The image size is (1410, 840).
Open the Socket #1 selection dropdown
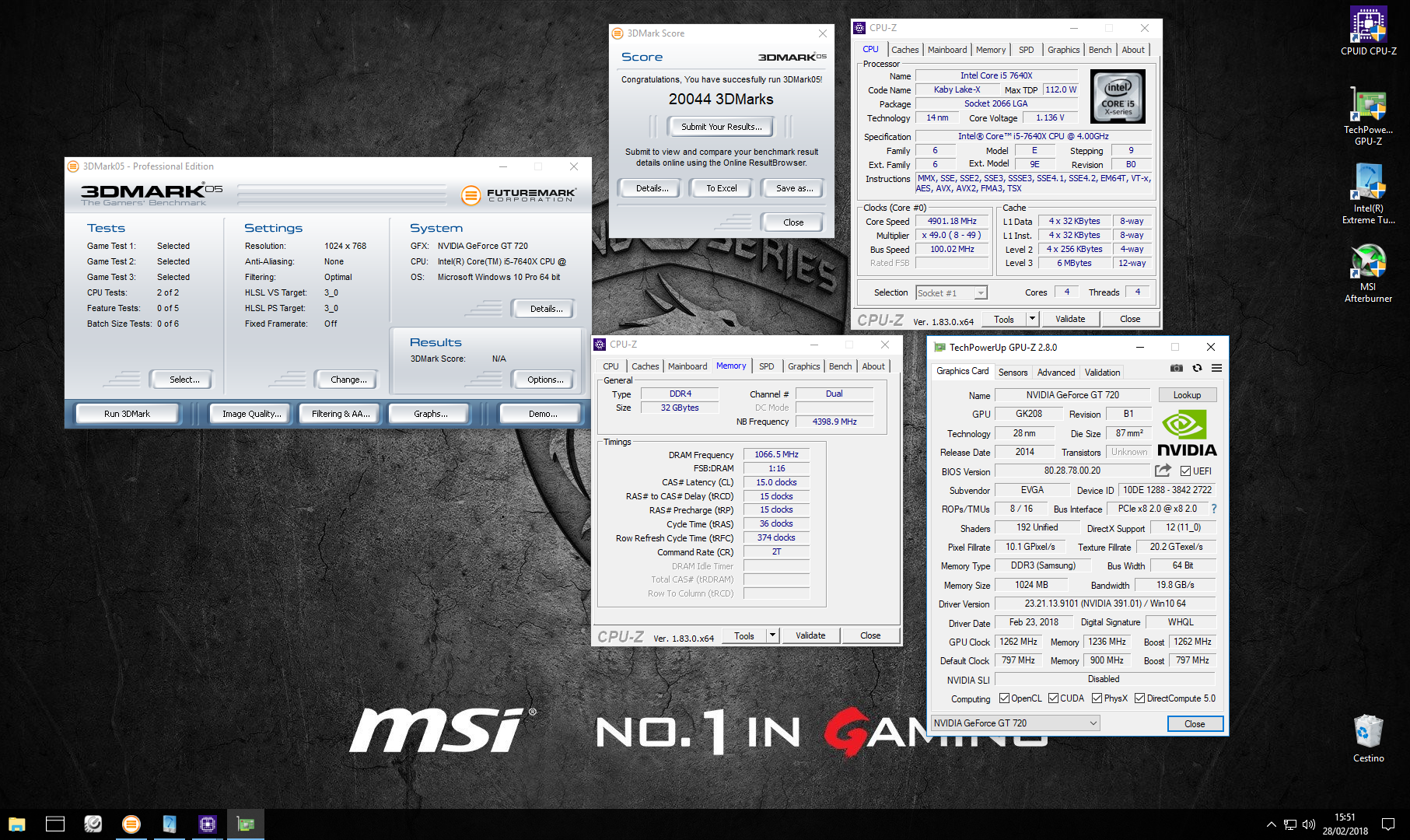point(951,292)
